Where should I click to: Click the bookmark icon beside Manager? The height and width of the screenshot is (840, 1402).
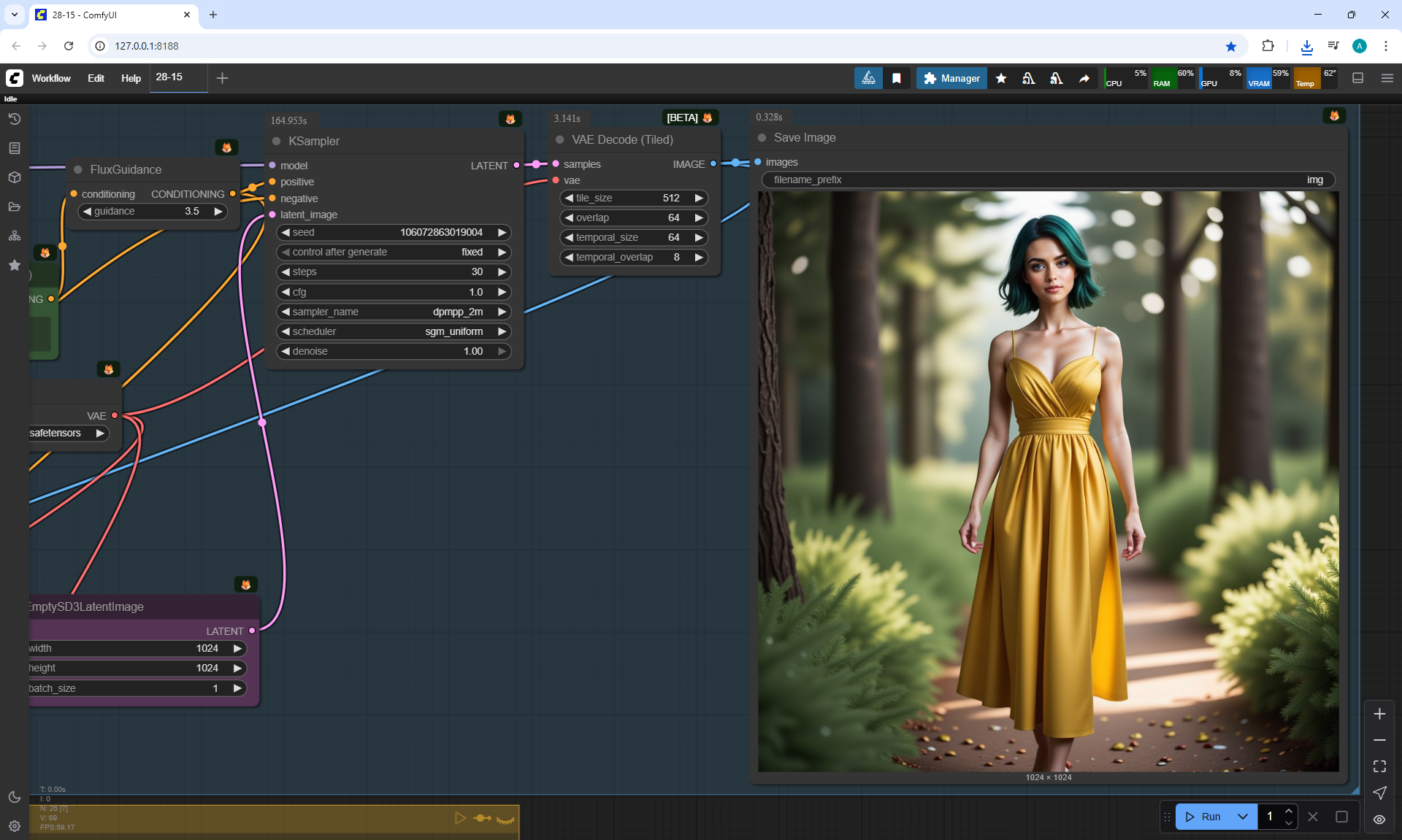897,78
